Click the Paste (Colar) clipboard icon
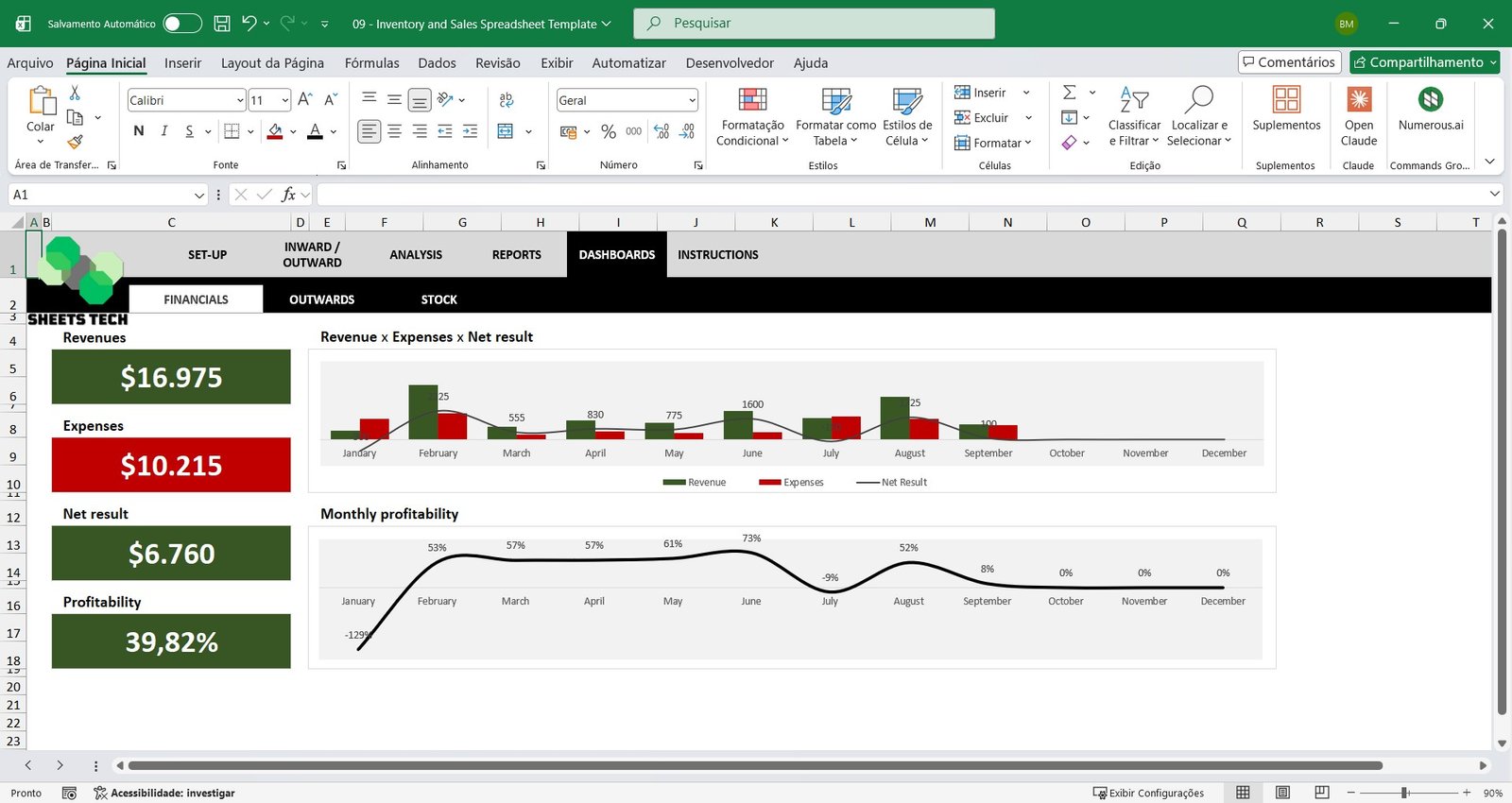Viewport: 1512px width, 803px height. pos(41,99)
